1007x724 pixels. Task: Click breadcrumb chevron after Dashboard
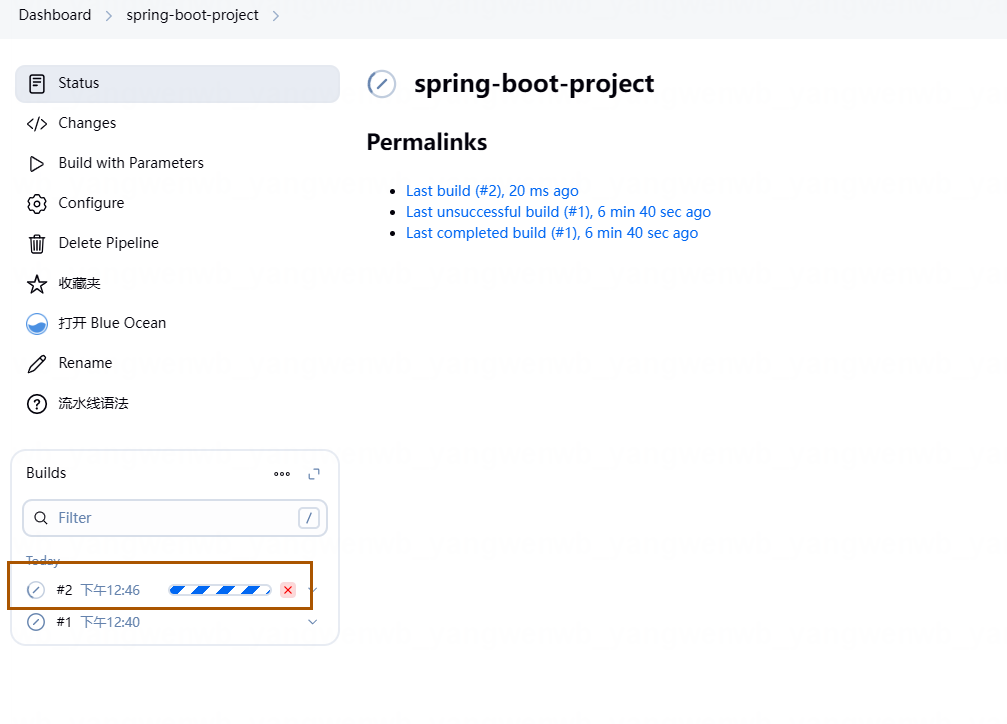[109, 16]
